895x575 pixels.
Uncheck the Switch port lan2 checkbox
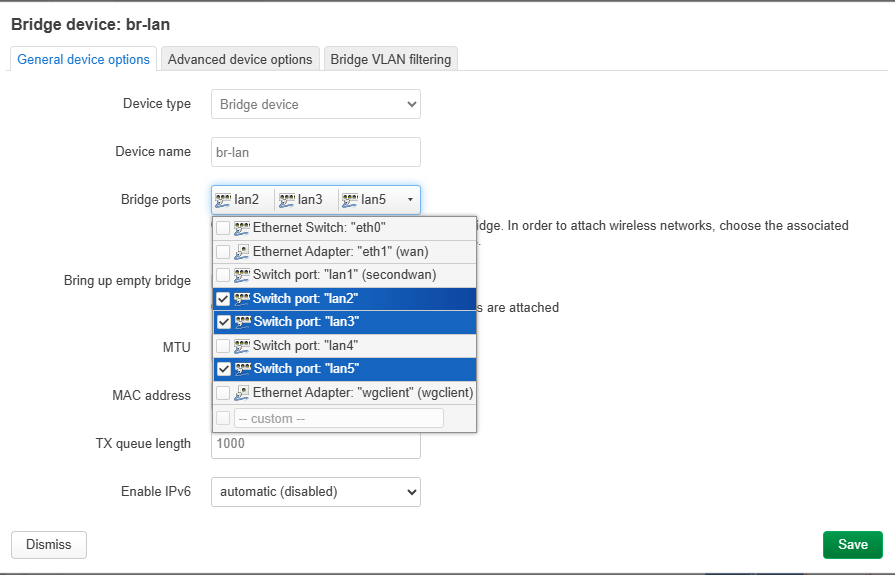coord(223,299)
